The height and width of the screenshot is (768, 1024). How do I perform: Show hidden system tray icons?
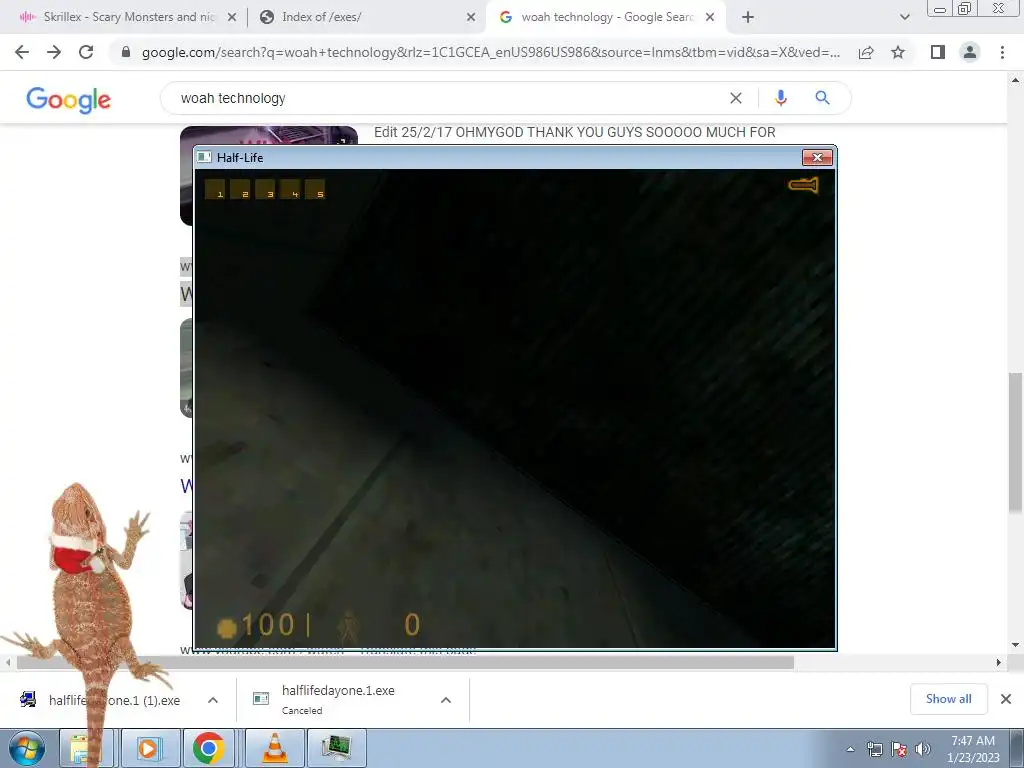click(x=850, y=749)
